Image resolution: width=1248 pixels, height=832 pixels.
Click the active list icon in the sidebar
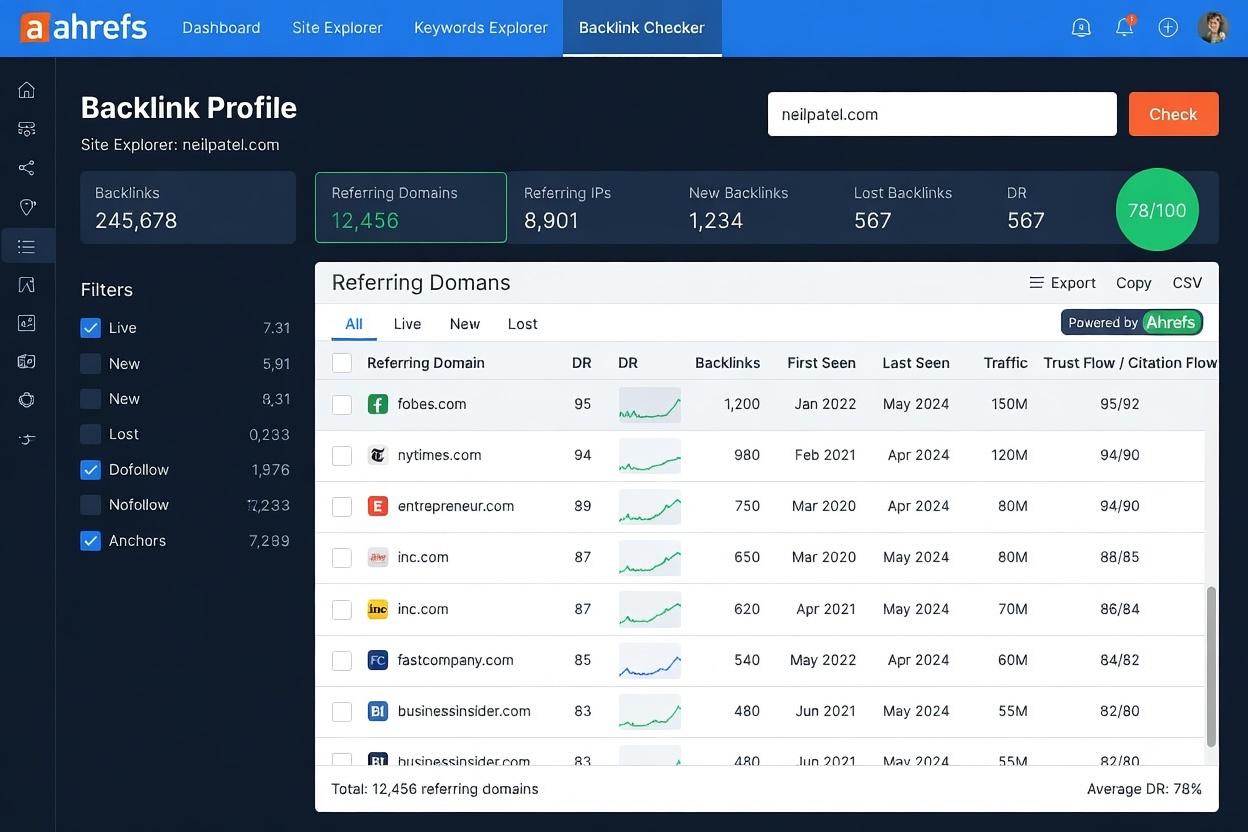(x=26, y=245)
